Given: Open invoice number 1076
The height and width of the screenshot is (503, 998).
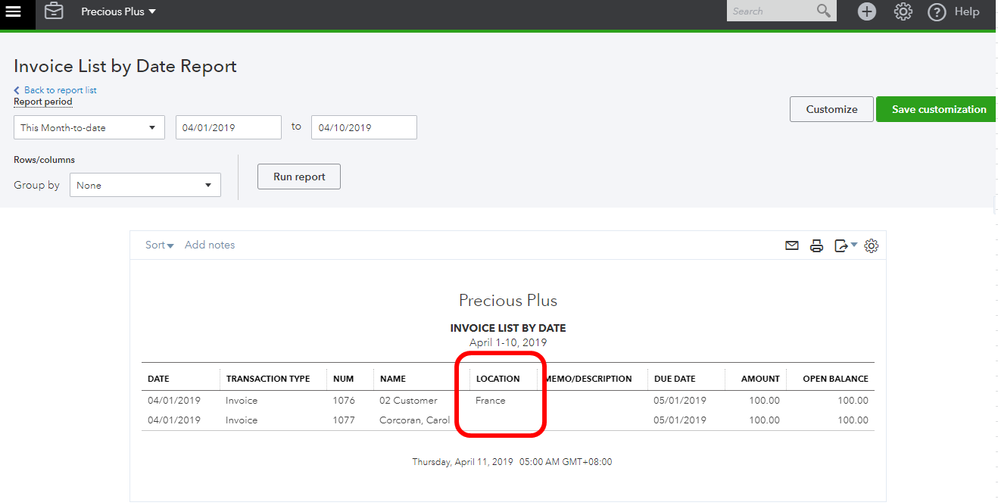Looking at the screenshot, I should [344, 401].
